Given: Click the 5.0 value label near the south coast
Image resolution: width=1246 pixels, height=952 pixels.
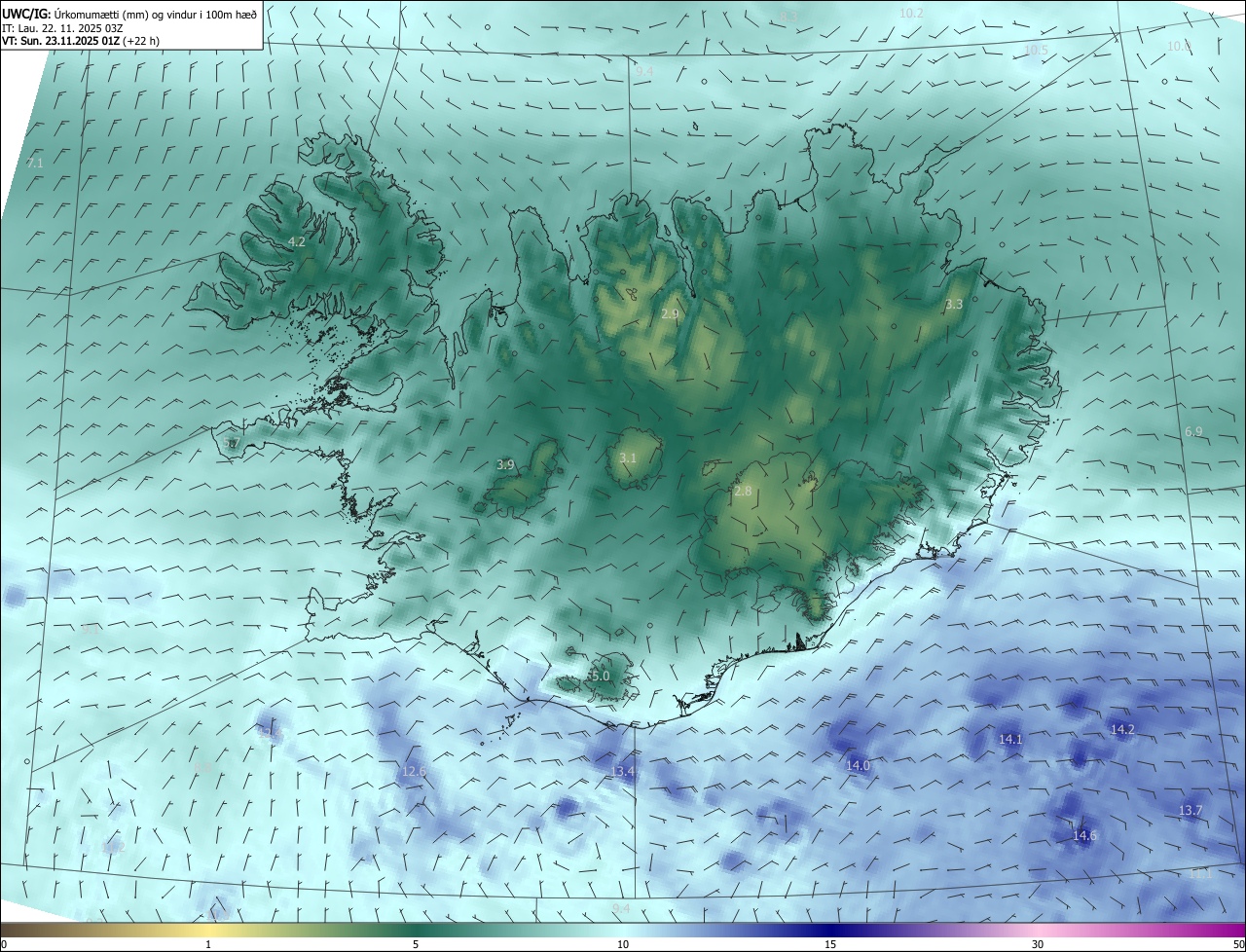Looking at the screenshot, I should (600, 676).
